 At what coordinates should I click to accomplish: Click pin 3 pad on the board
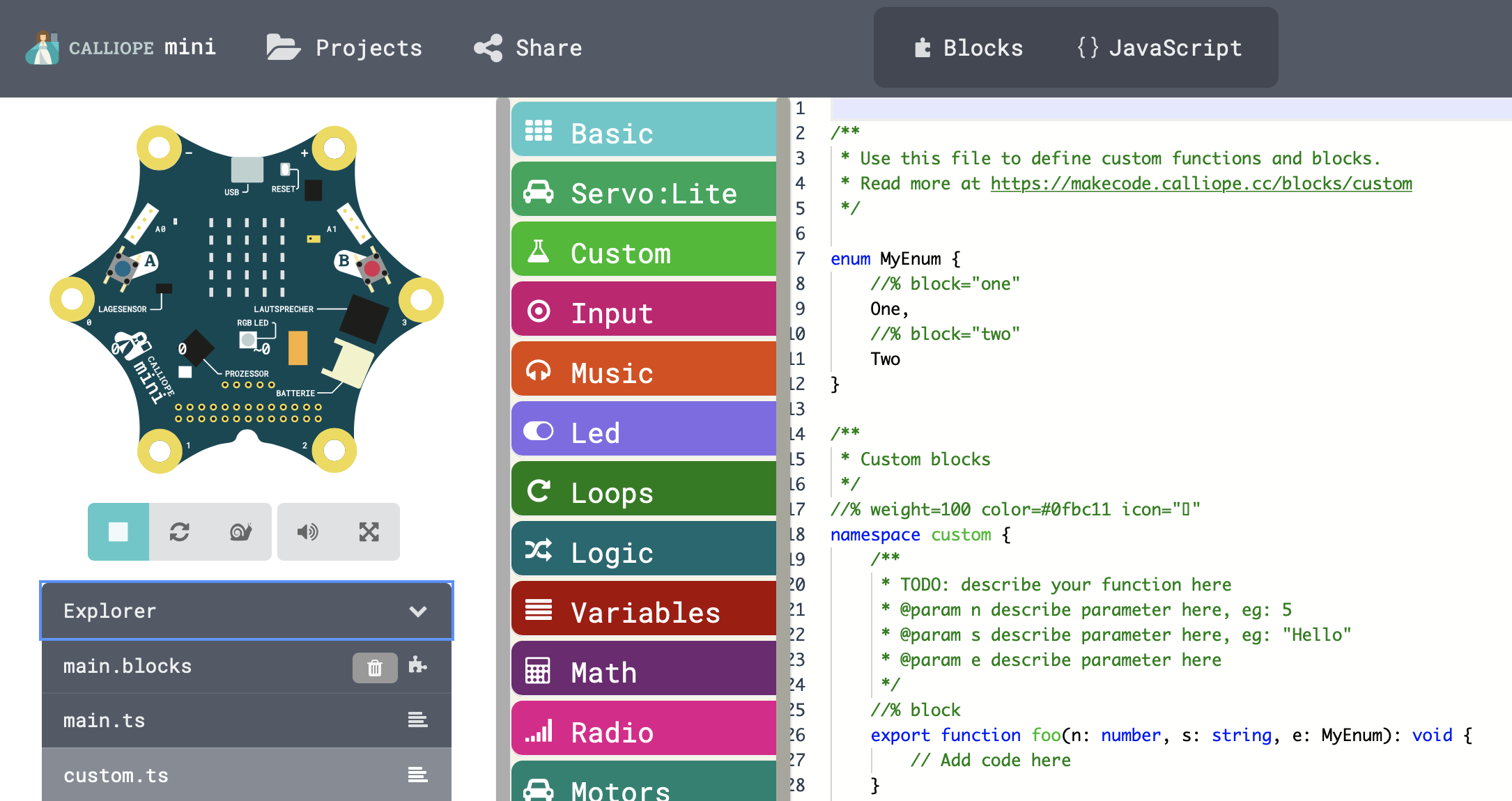click(x=421, y=300)
